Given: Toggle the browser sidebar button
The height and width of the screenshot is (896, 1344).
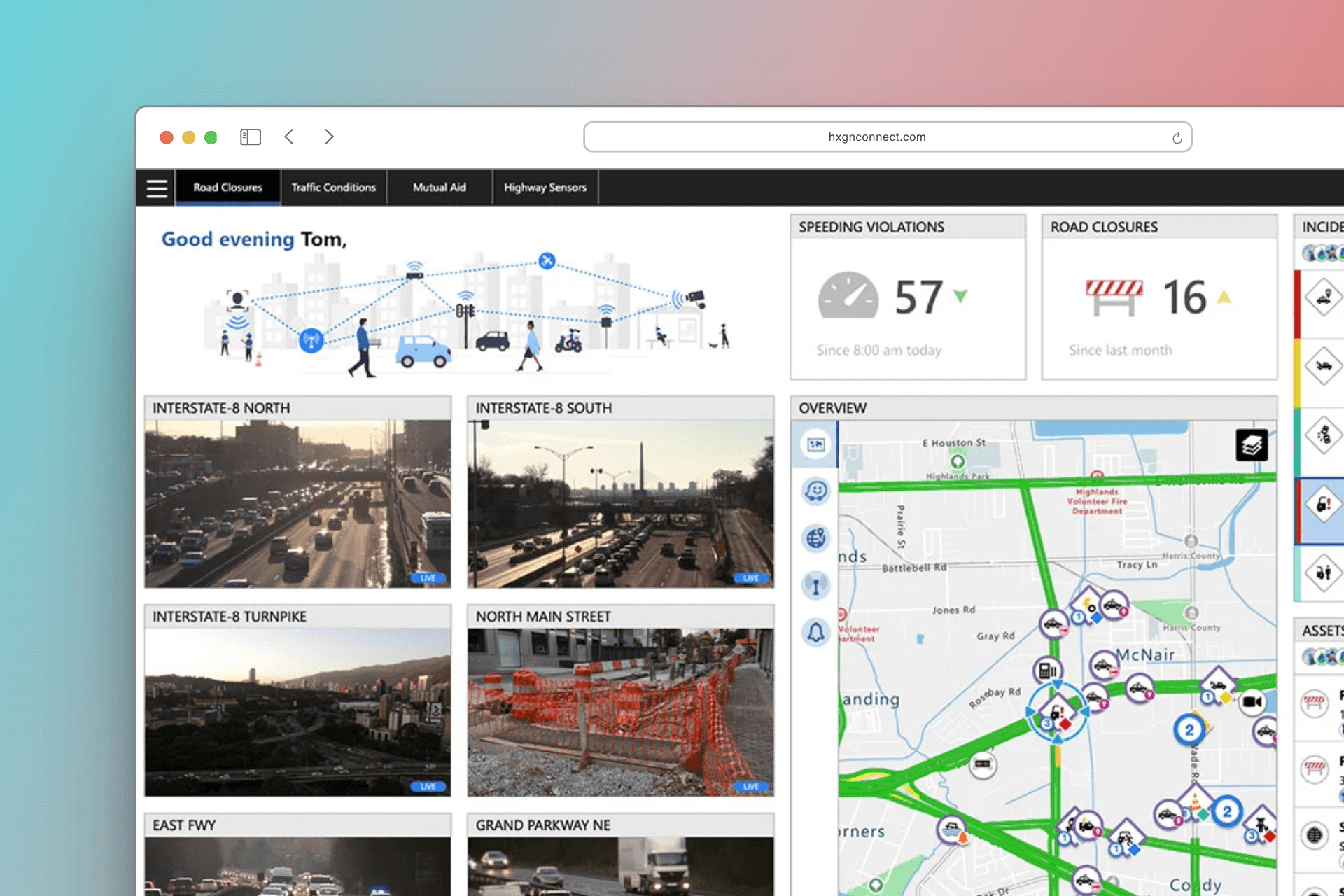Looking at the screenshot, I should (x=251, y=136).
